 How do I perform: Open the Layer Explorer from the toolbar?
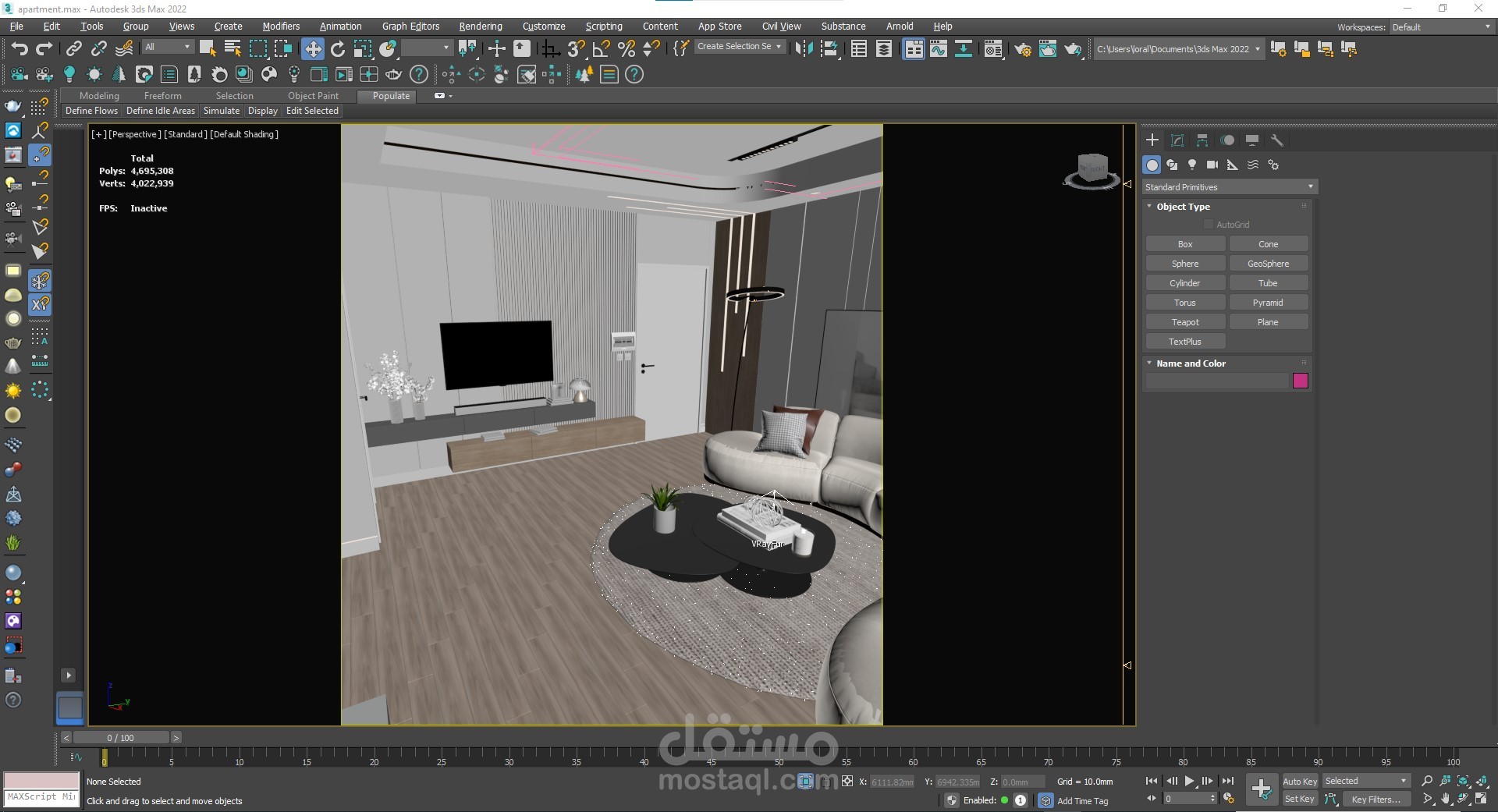(884, 49)
